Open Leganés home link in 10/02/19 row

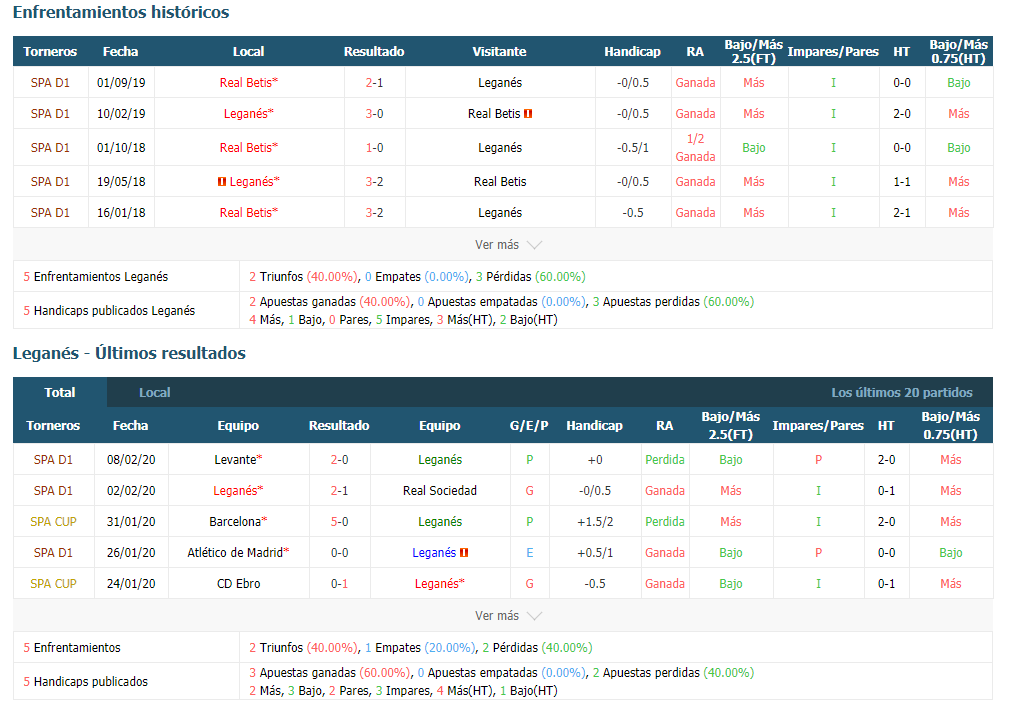click(249, 113)
